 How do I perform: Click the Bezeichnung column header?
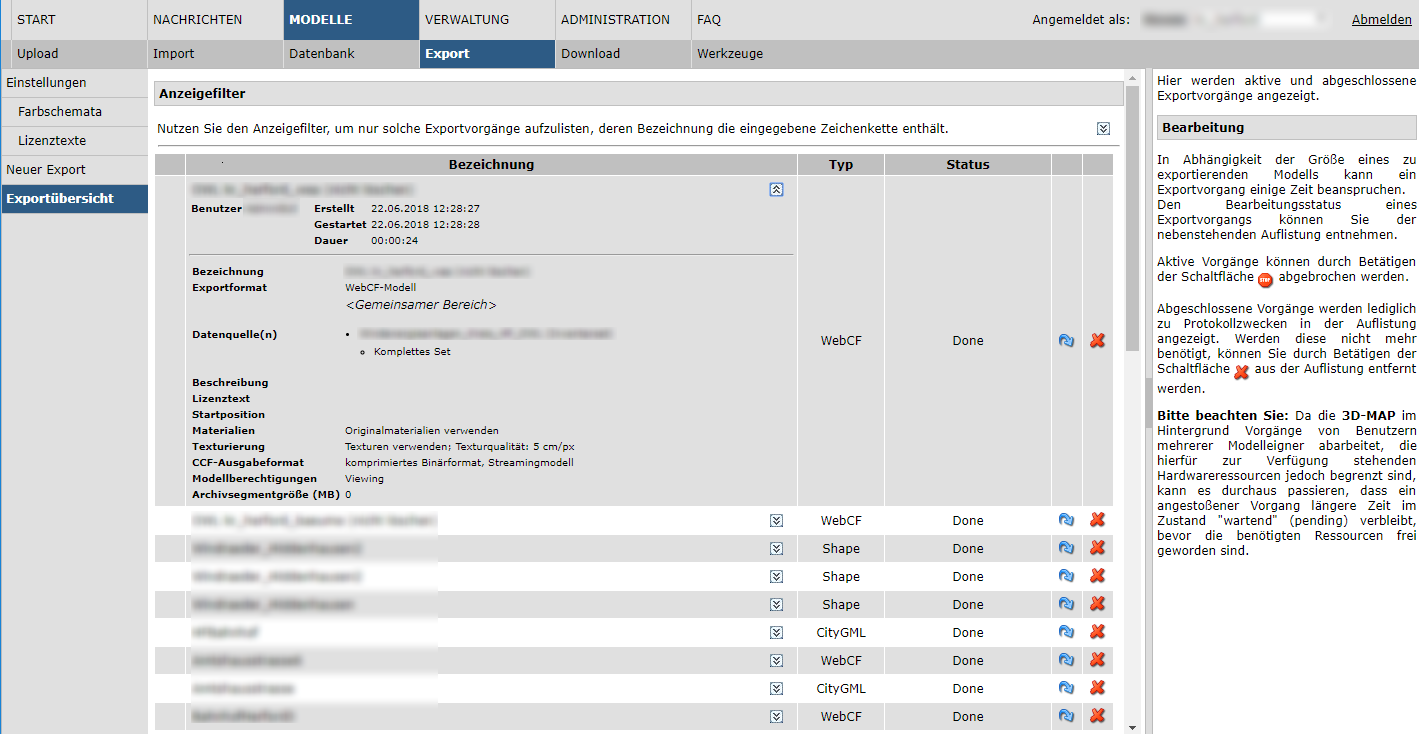(x=491, y=165)
